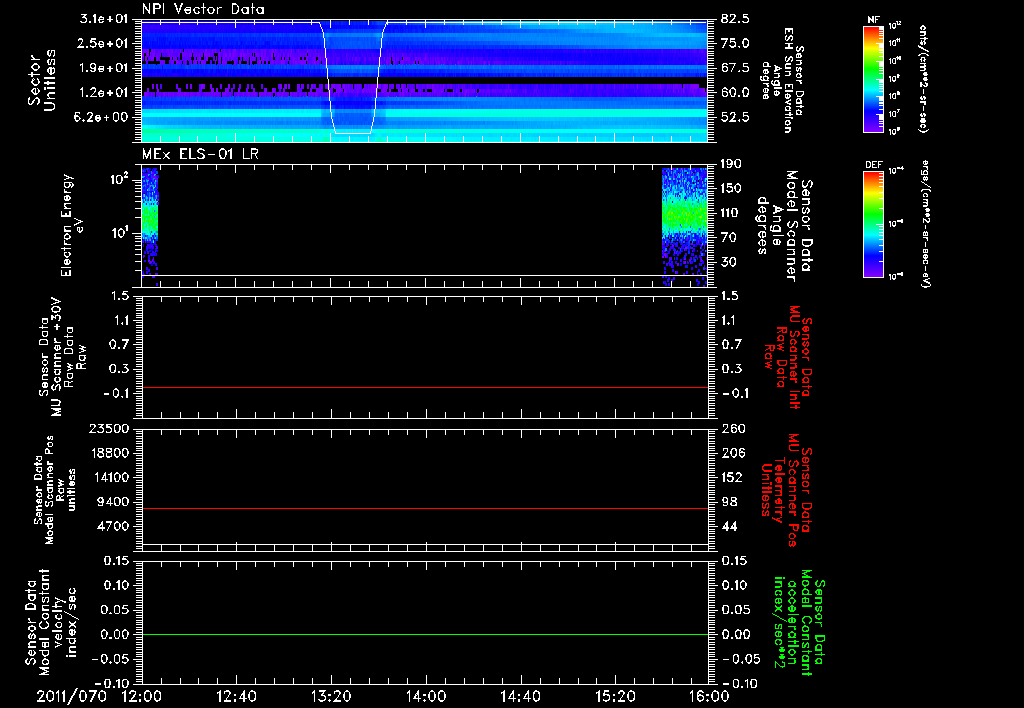The width and height of the screenshot is (1024, 708).
Task: Select the 14:40 time axis label
Action: click(x=519, y=695)
